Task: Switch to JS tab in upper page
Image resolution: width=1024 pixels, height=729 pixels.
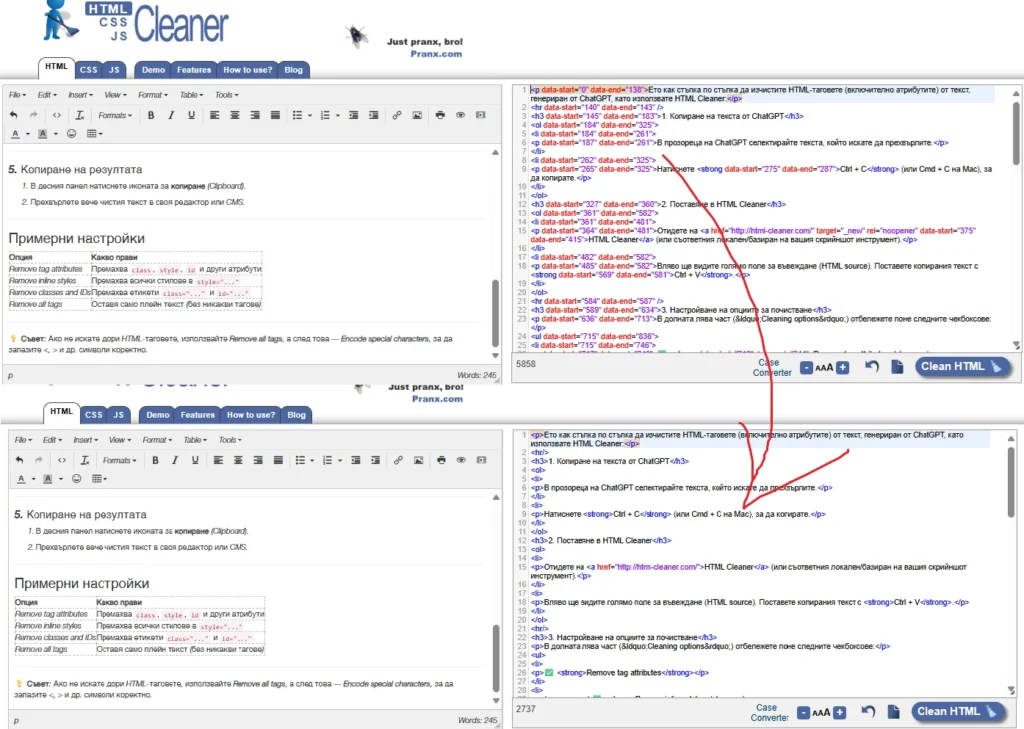Action: [114, 69]
